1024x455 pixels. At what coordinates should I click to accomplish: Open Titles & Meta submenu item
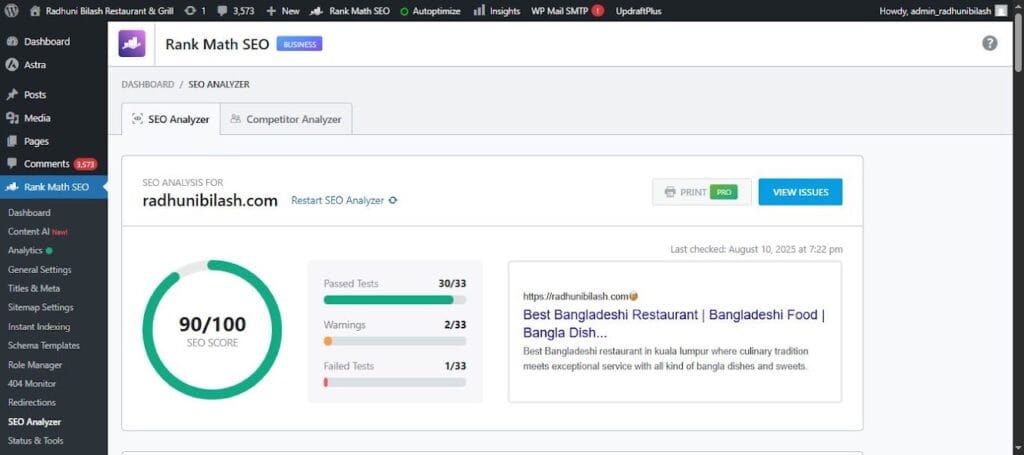(34, 288)
